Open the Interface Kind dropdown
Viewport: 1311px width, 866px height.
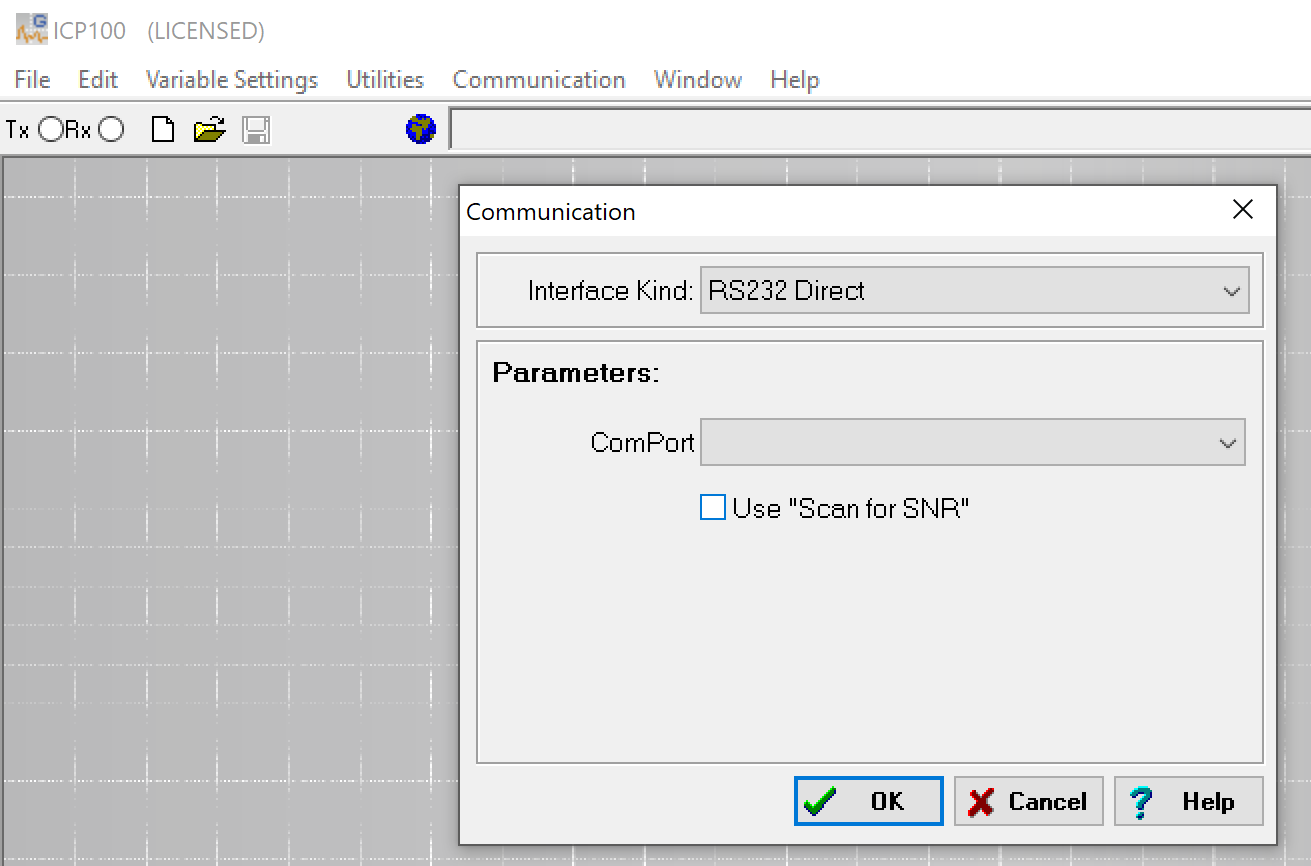(1230, 290)
